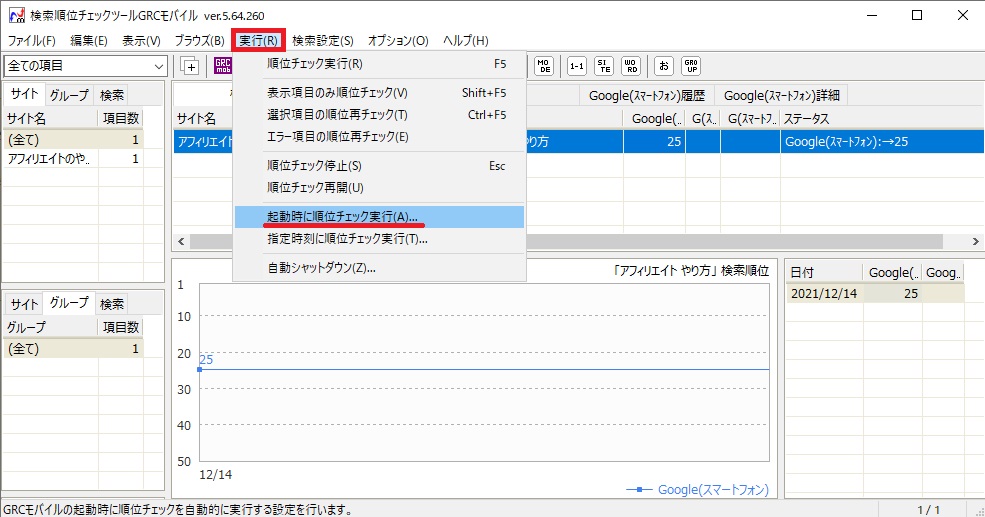985x517 pixels.
Task: Open the ヘルプ(H) menu
Action: [x=465, y=40]
